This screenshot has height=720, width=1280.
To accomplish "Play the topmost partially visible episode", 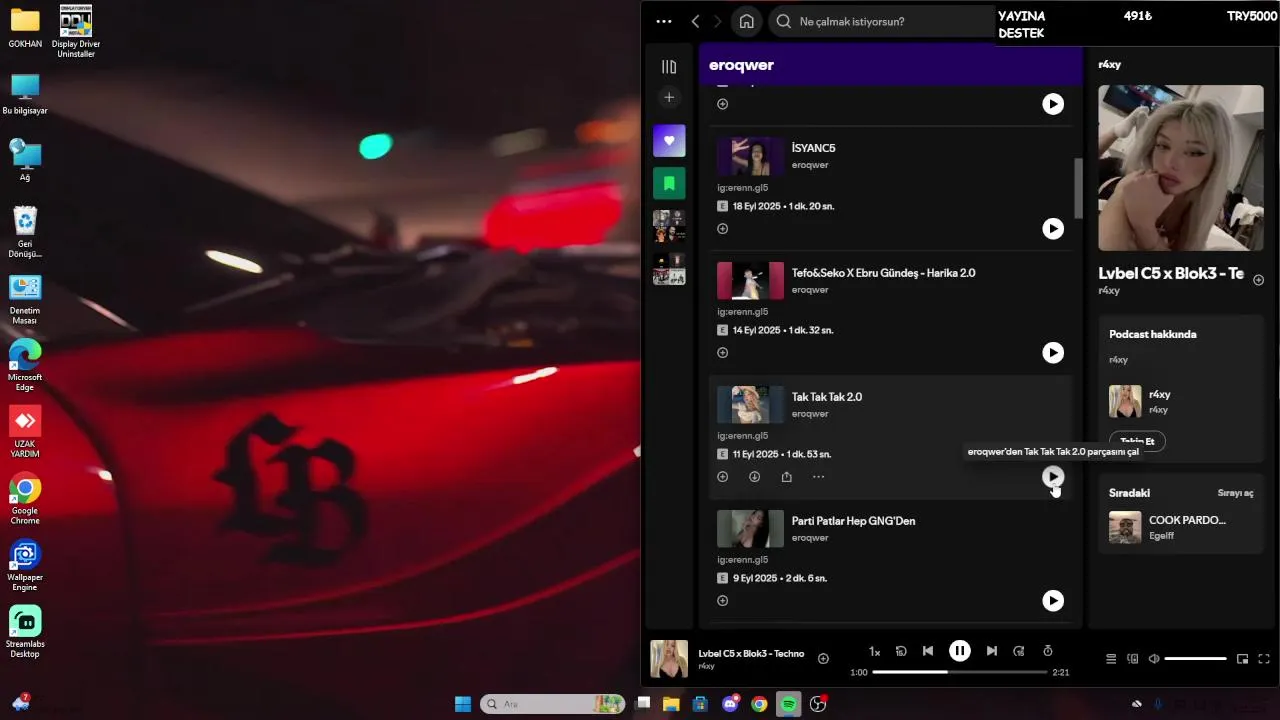I will pyautogui.click(x=1053, y=104).
